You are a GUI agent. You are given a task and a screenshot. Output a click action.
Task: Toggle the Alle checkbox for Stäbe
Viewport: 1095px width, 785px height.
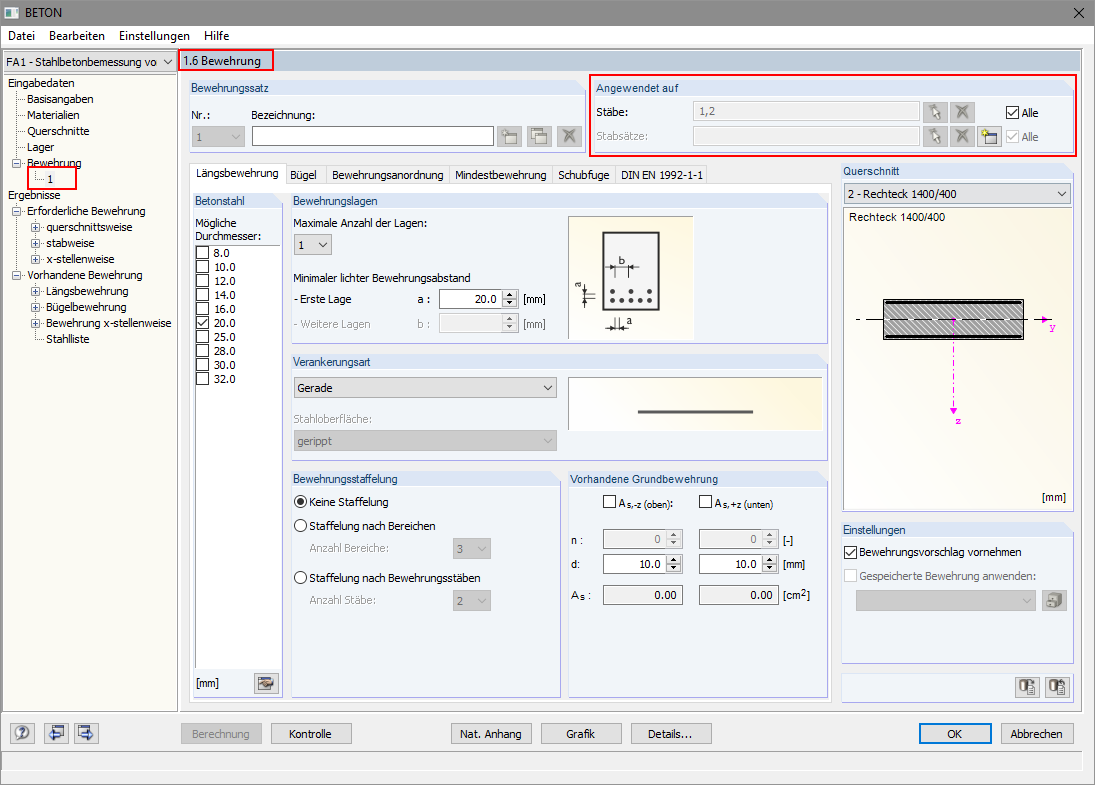[x=1013, y=112]
